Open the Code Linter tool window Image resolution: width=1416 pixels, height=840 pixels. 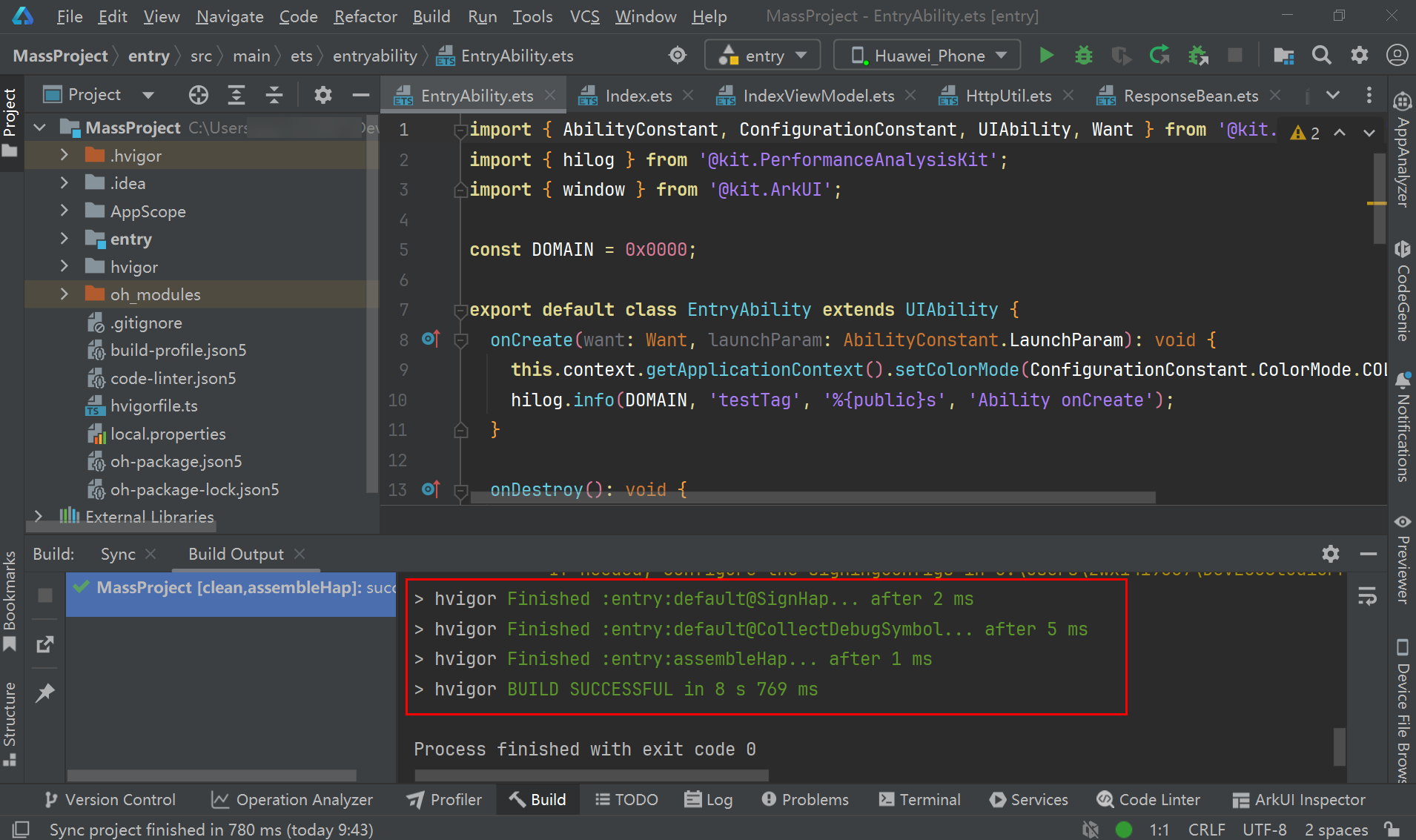pyautogui.click(x=1148, y=799)
